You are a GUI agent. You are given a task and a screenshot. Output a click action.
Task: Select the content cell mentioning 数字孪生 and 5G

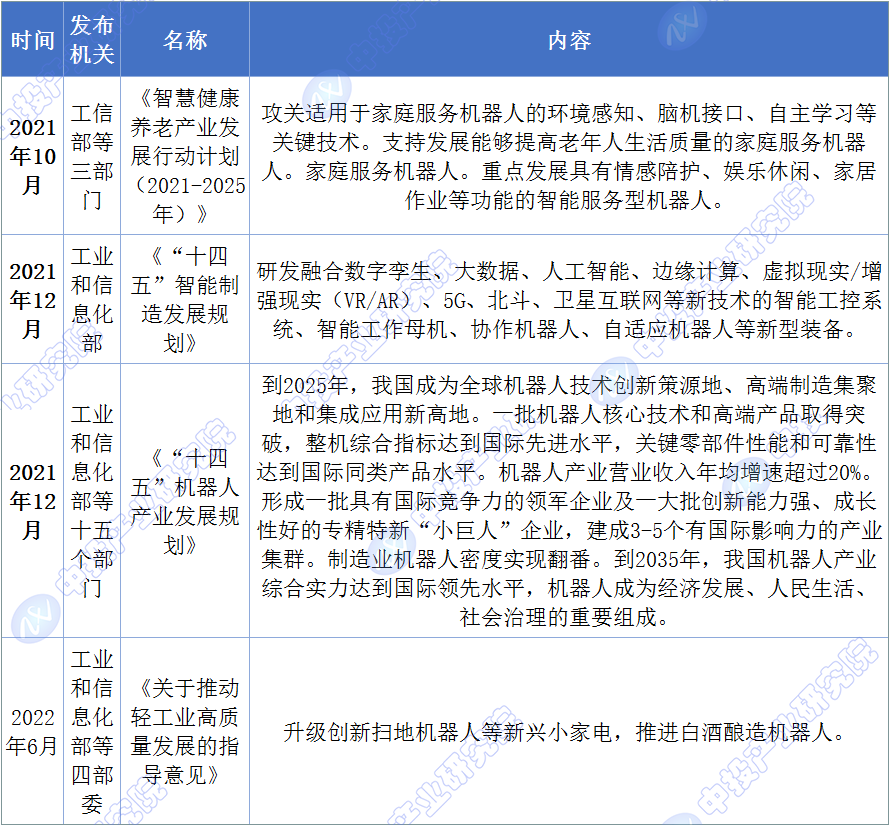568,300
